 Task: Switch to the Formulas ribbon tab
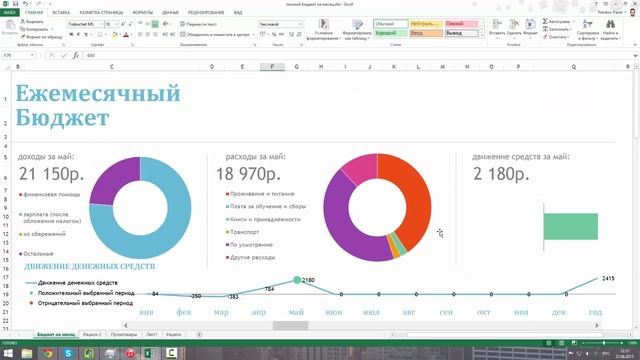click(x=142, y=13)
